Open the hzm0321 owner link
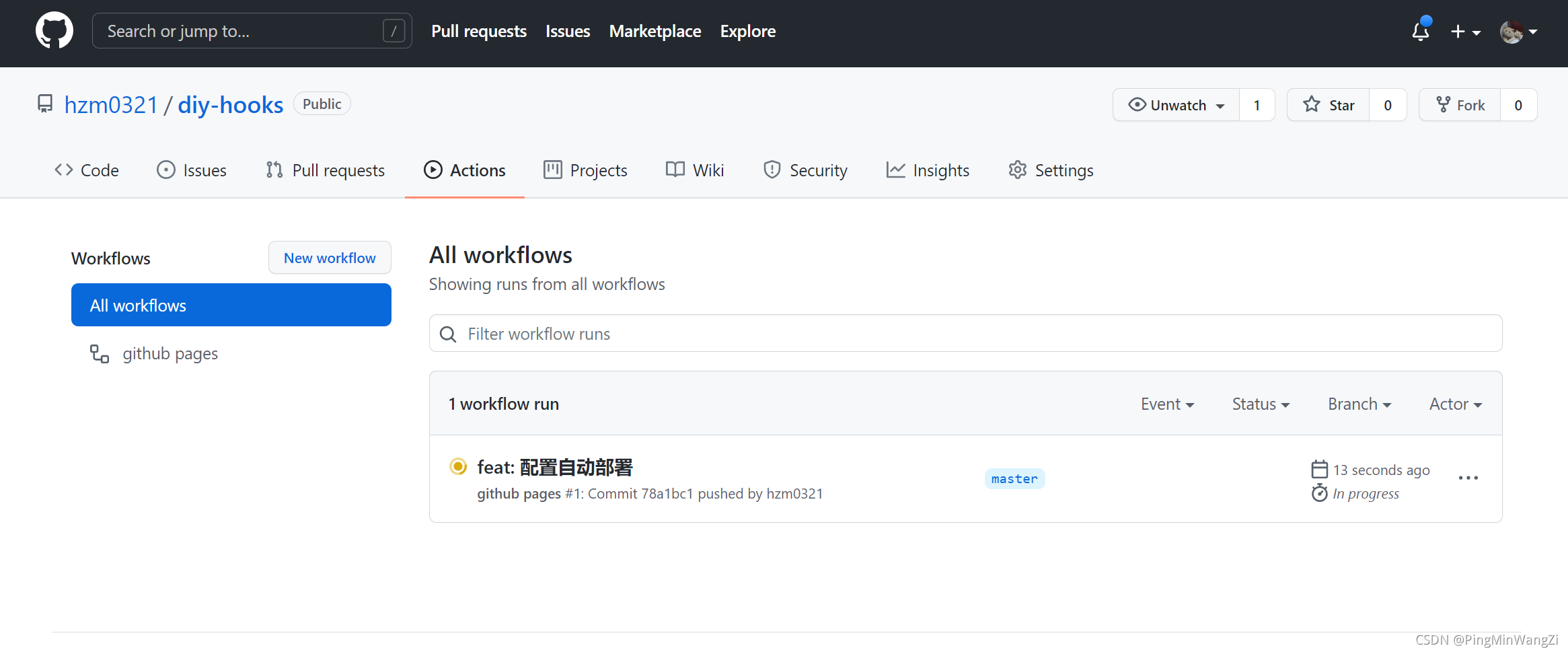Viewport: 1568px width, 654px height. 111,105
